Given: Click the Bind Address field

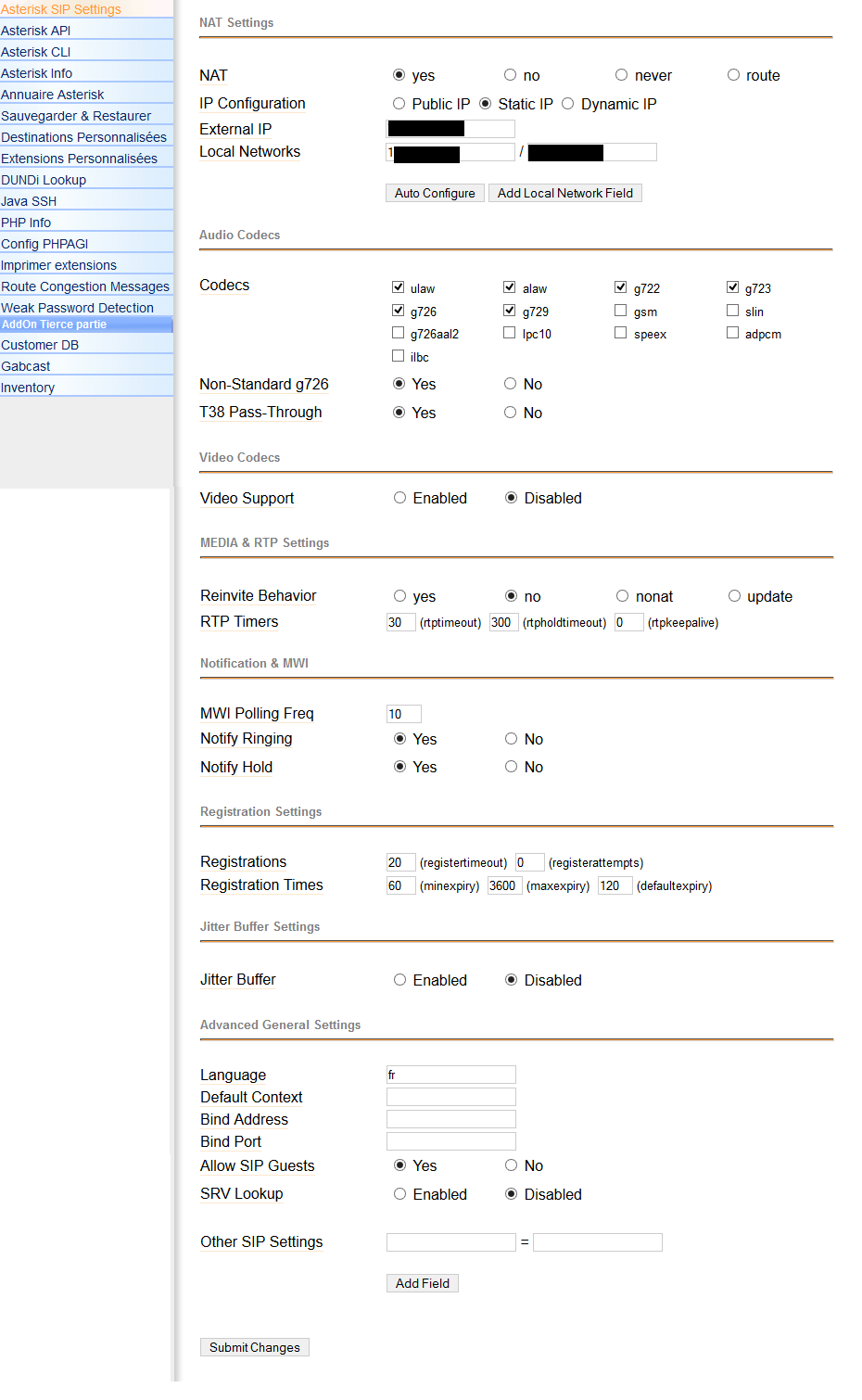Looking at the screenshot, I should [451, 1119].
